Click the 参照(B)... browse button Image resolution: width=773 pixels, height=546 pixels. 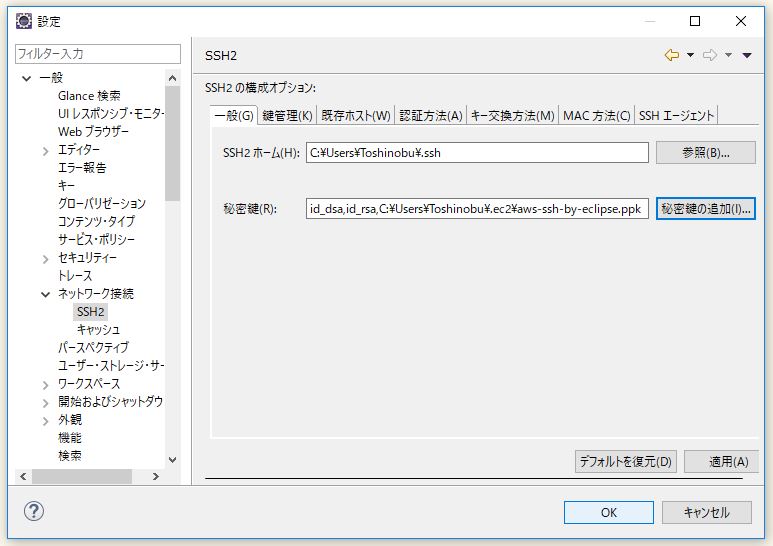(705, 153)
